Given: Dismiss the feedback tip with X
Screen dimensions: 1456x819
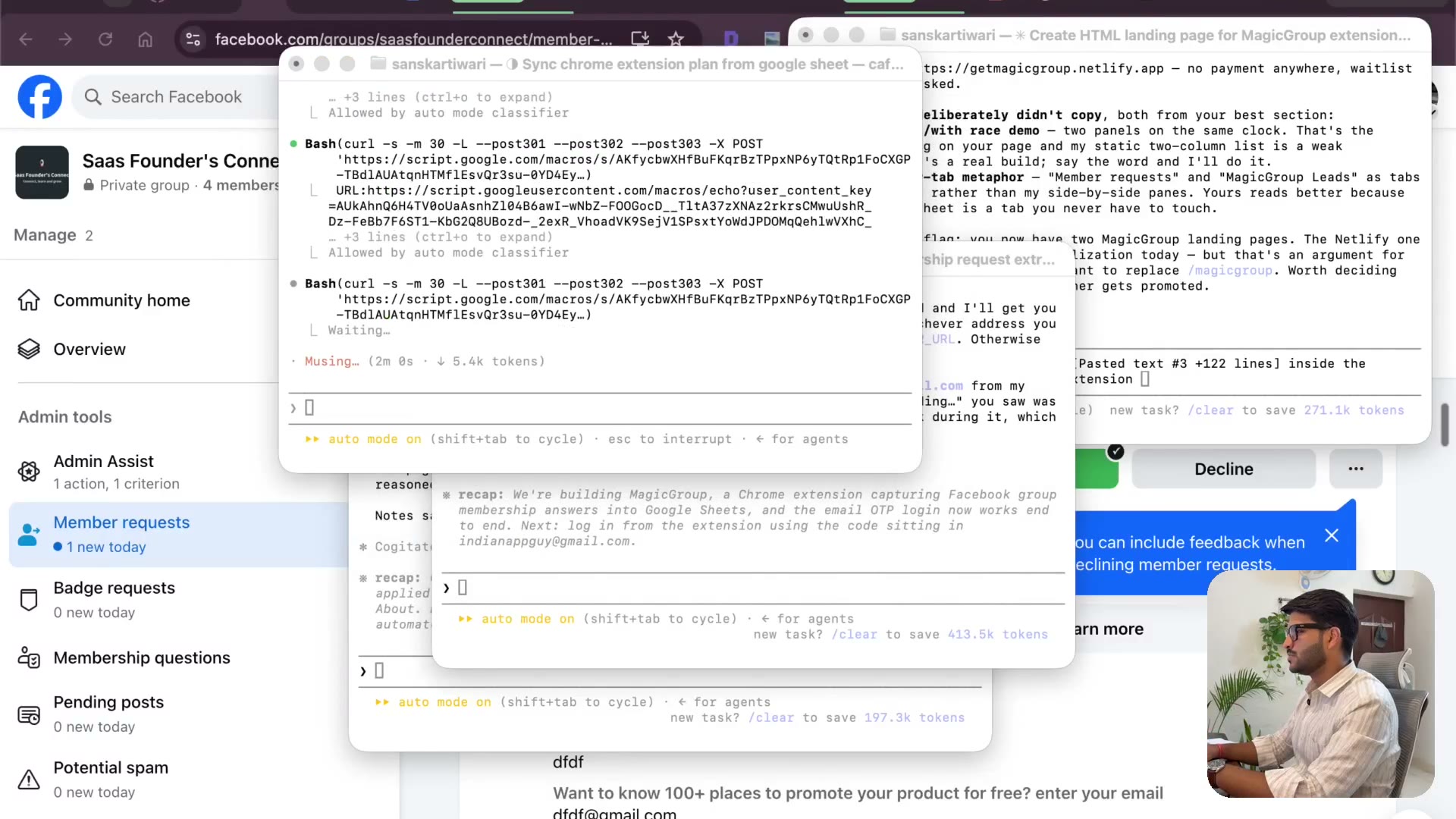Looking at the screenshot, I should click(x=1332, y=535).
